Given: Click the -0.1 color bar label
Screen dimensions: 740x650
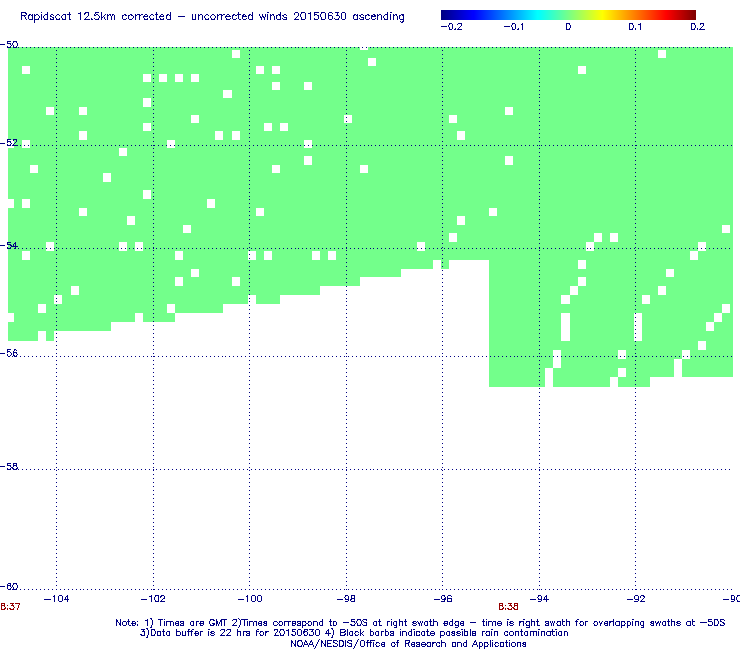Looking at the screenshot, I should click(514, 27).
